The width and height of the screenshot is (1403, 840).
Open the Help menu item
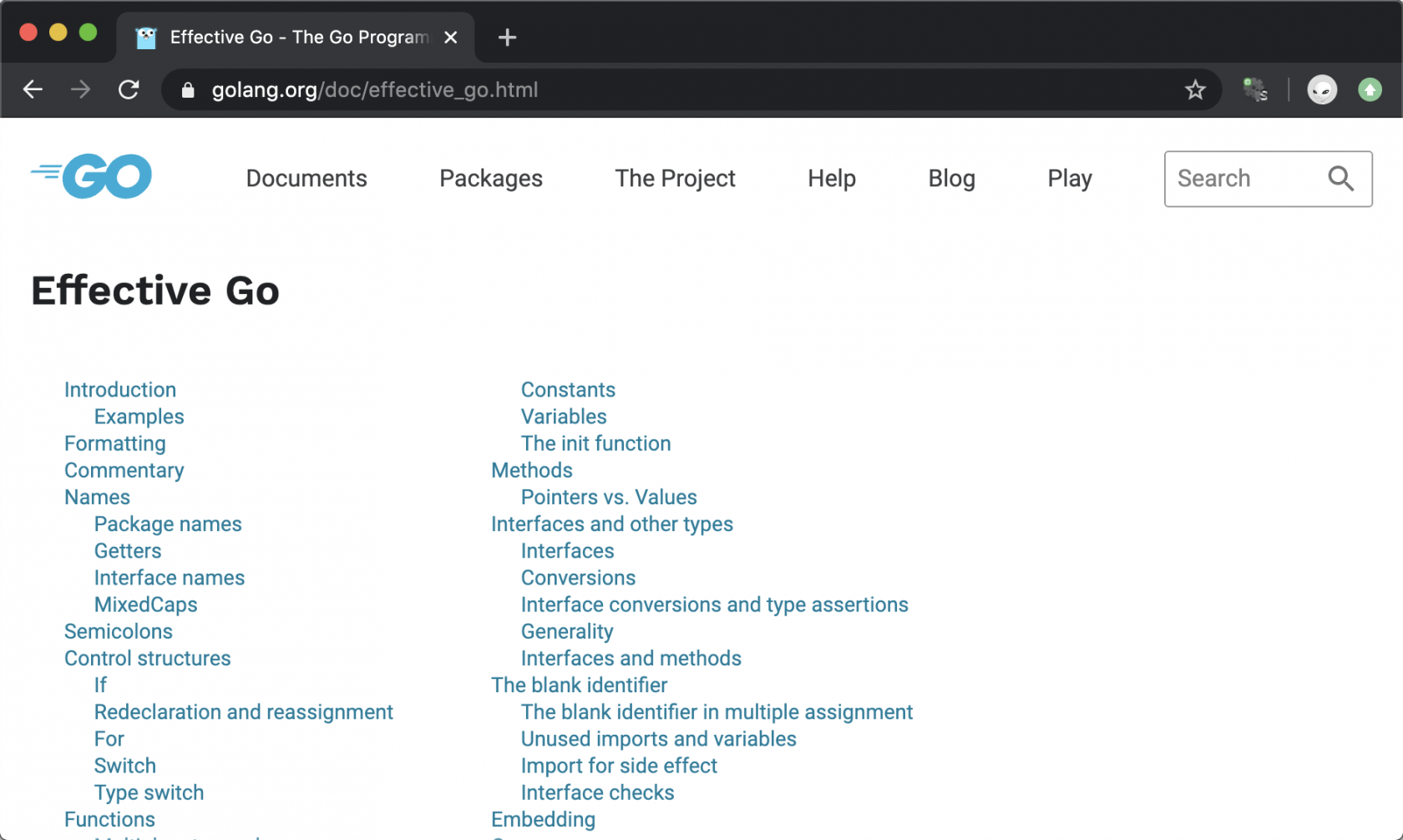pos(832,179)
